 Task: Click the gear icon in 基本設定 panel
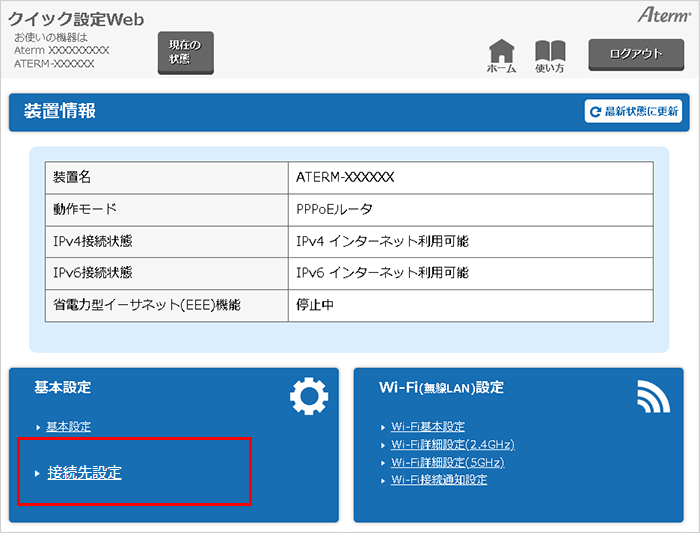pos(308,396)
